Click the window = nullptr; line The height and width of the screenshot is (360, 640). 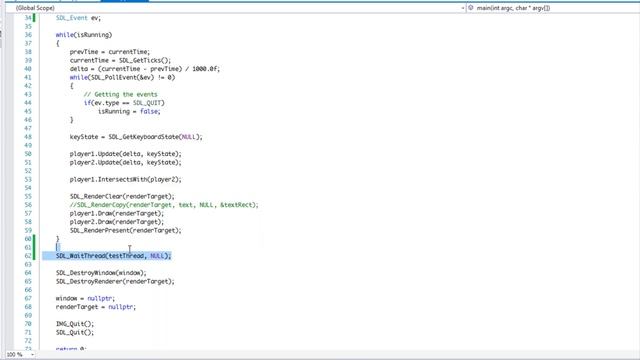click(x=85, y=298)
